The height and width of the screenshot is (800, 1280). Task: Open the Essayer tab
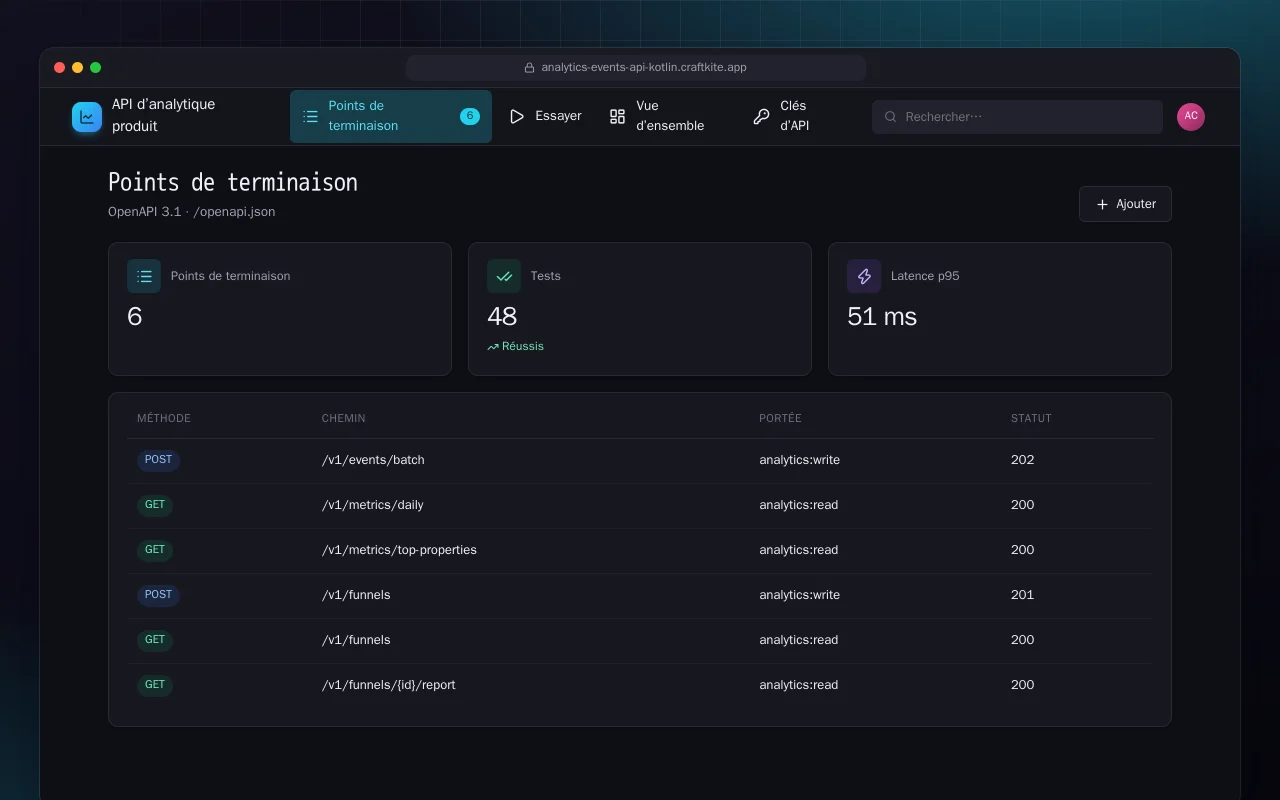[x=545, y=117]
